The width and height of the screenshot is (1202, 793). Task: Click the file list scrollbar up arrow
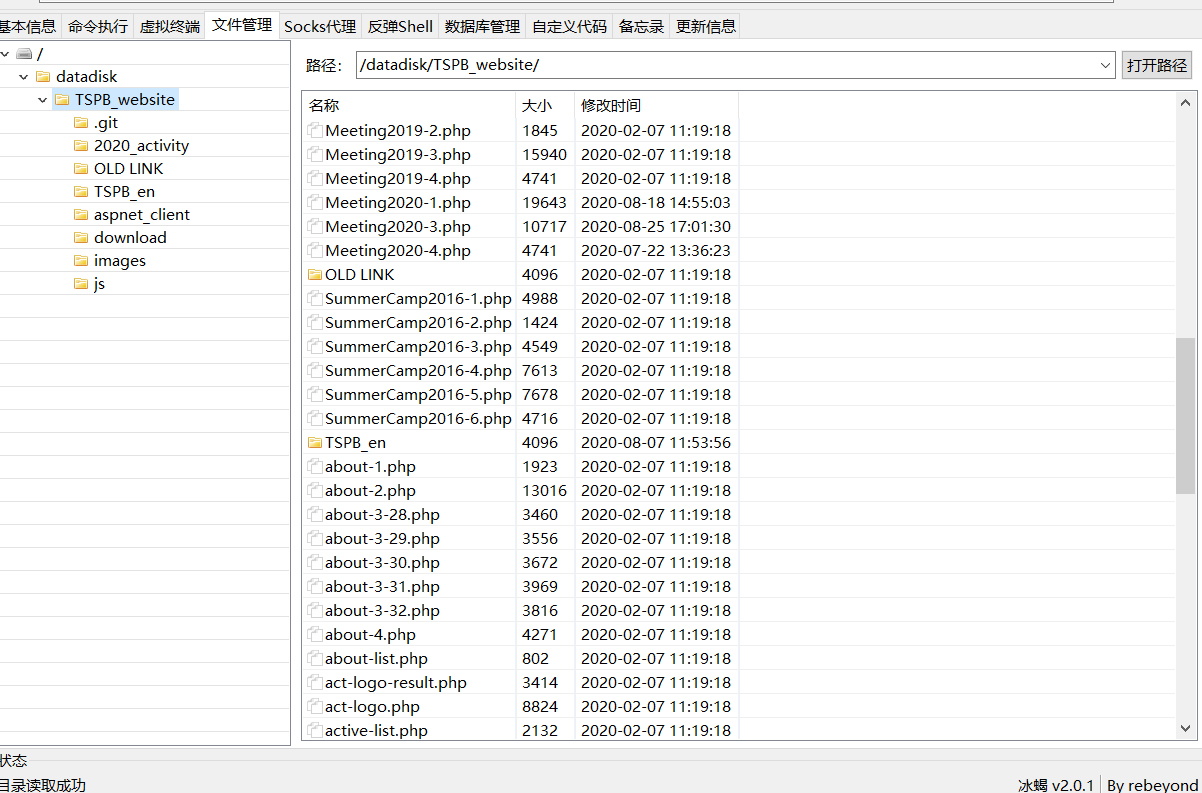pos(1186,102)
